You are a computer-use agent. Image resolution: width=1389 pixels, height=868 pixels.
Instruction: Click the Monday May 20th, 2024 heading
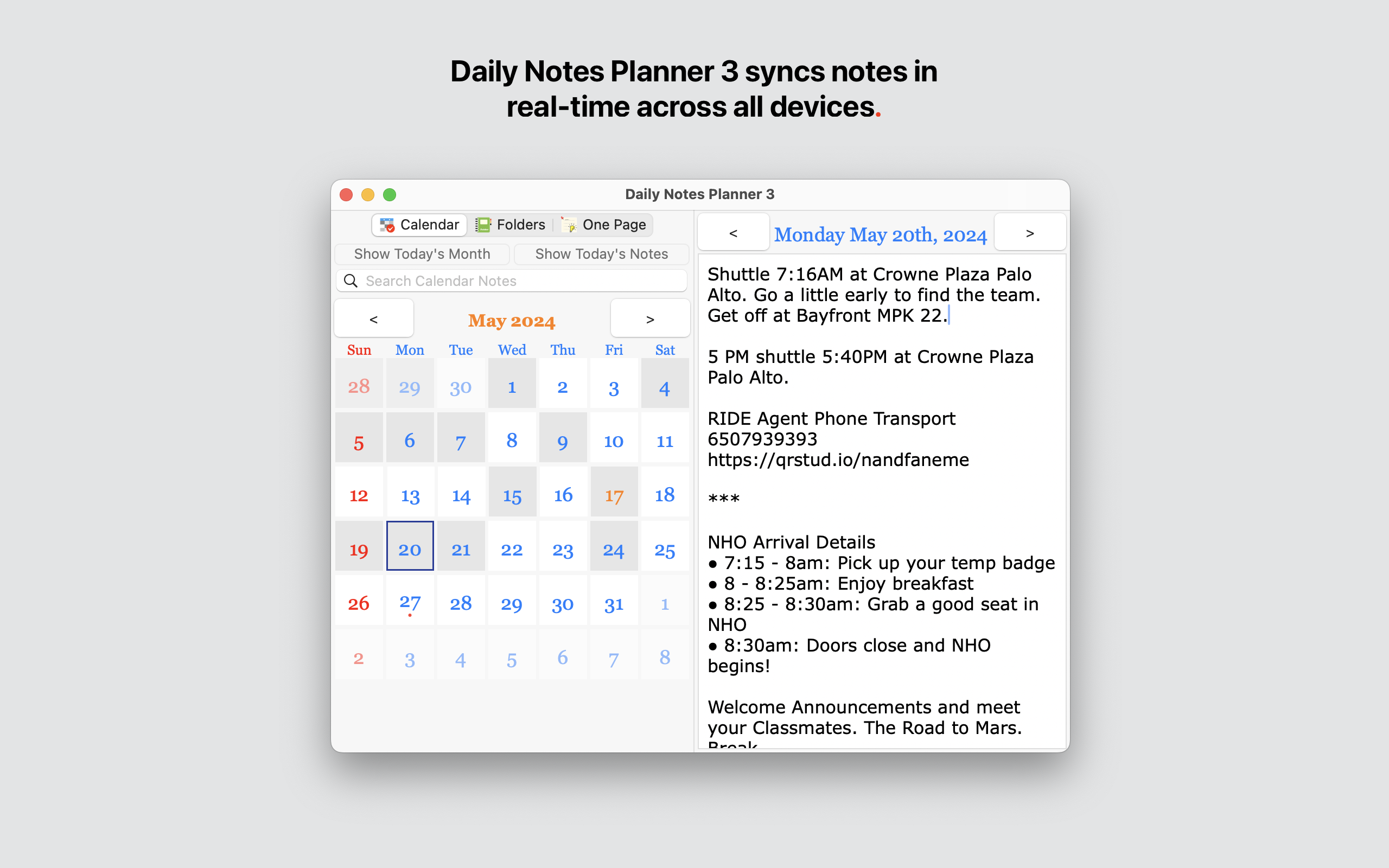pyautogui.click(x=881, y=235)
